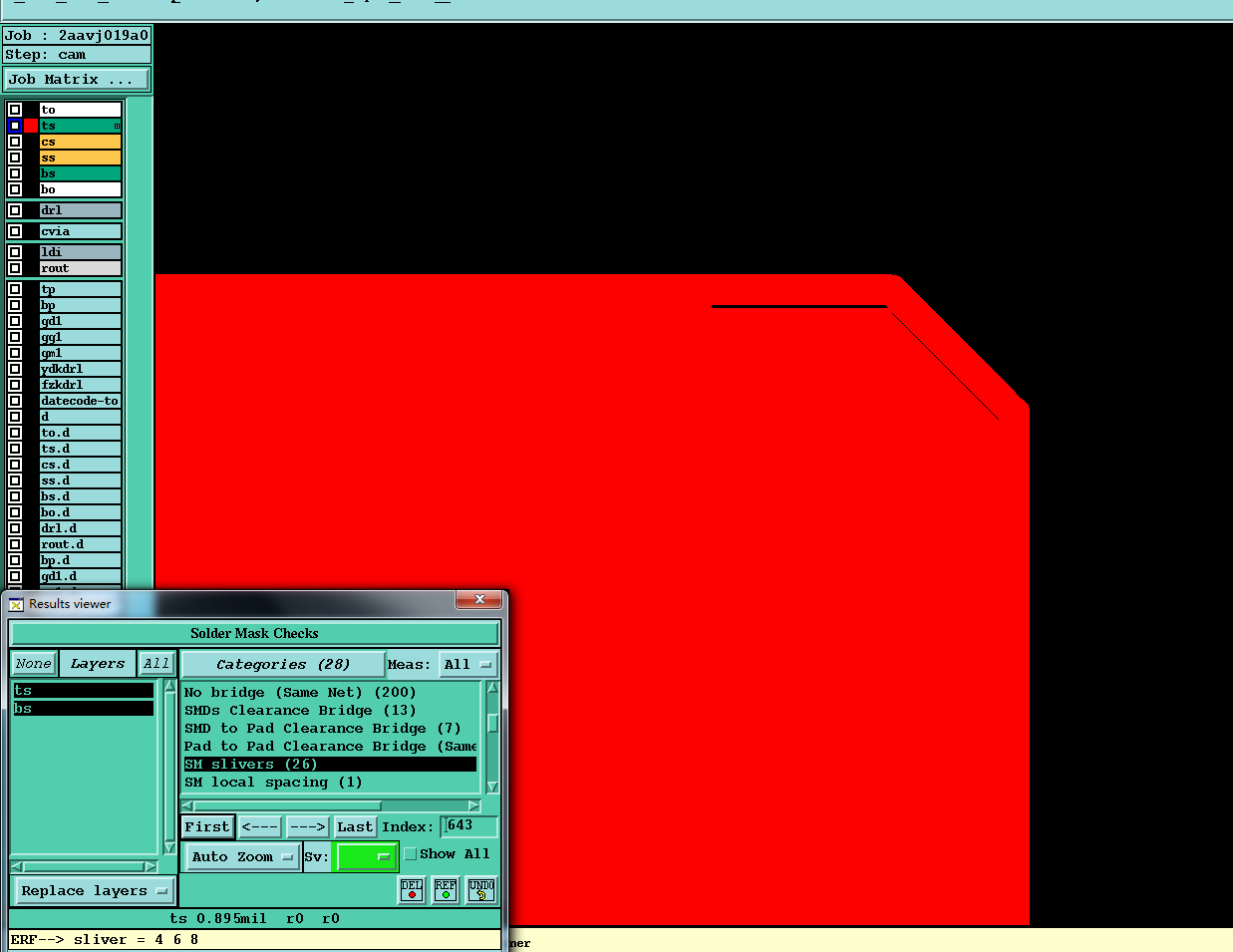
Task: Open the Job Matrix button
Action: click(77, 80)
